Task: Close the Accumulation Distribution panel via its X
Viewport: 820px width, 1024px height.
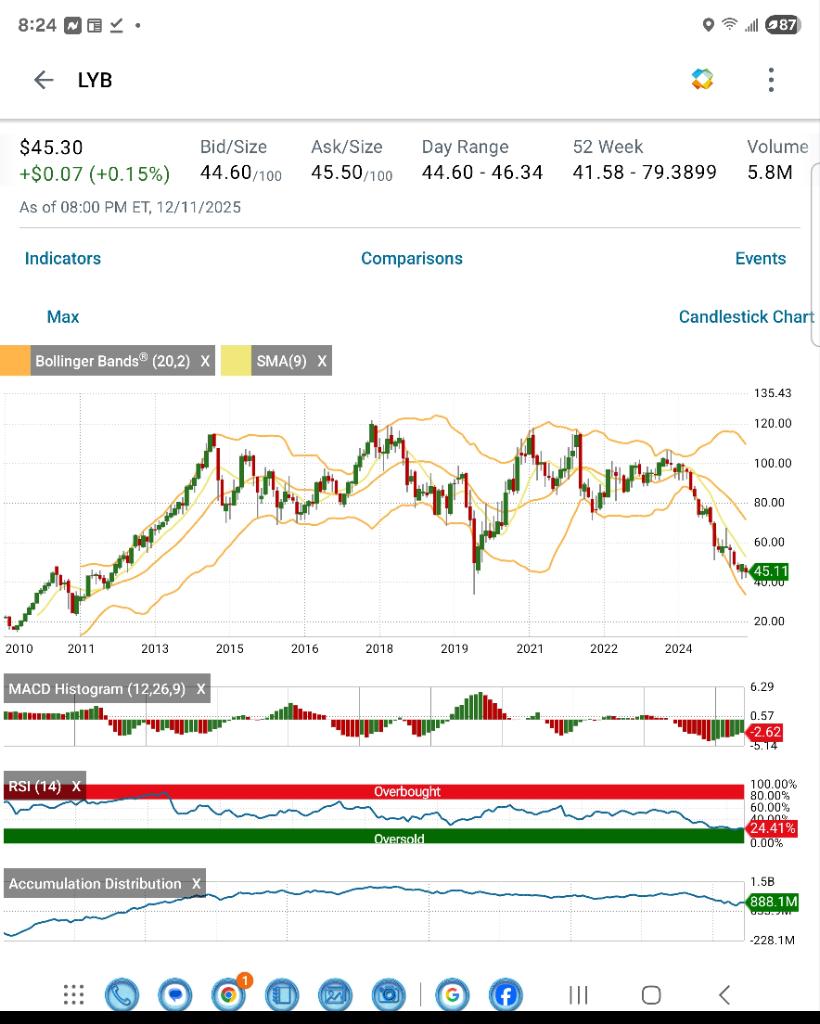Action: tap(196, 884)
